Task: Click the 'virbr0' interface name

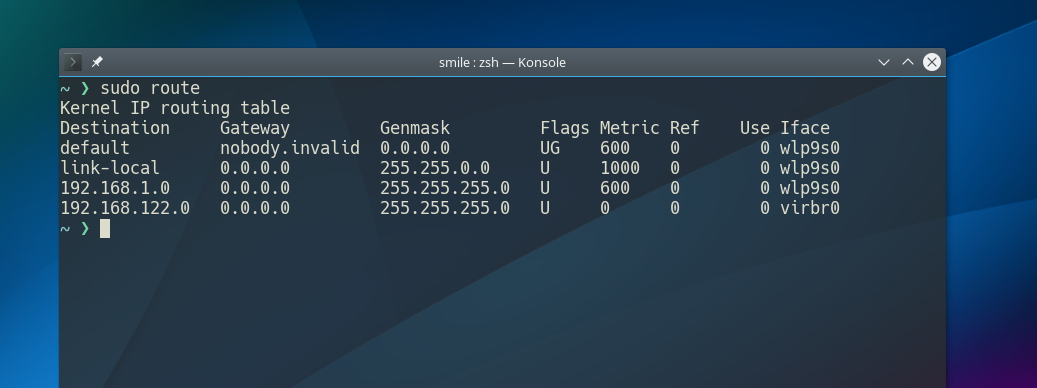Action: pyautogui.click(x=809, y=208)
